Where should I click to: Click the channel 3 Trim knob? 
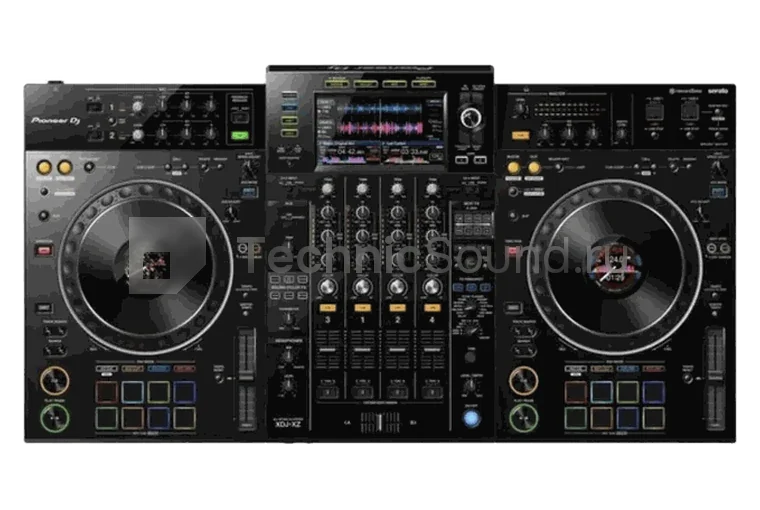pos(328,189)
